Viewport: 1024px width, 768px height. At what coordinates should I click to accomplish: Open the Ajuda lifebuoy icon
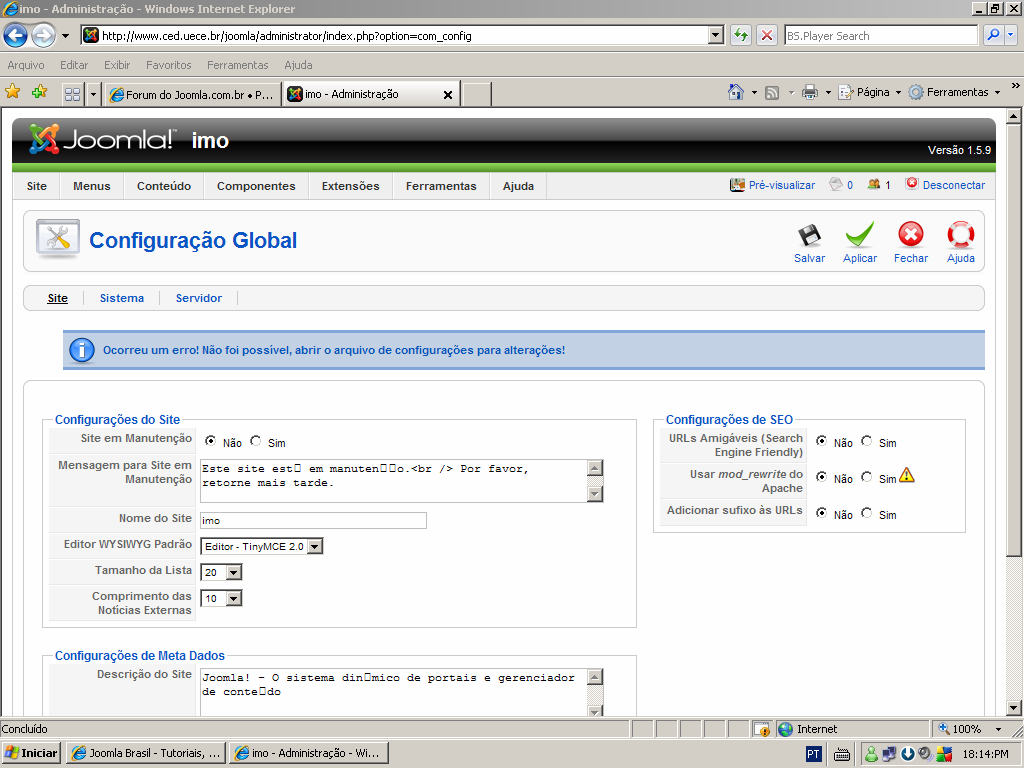coord(961,235)
